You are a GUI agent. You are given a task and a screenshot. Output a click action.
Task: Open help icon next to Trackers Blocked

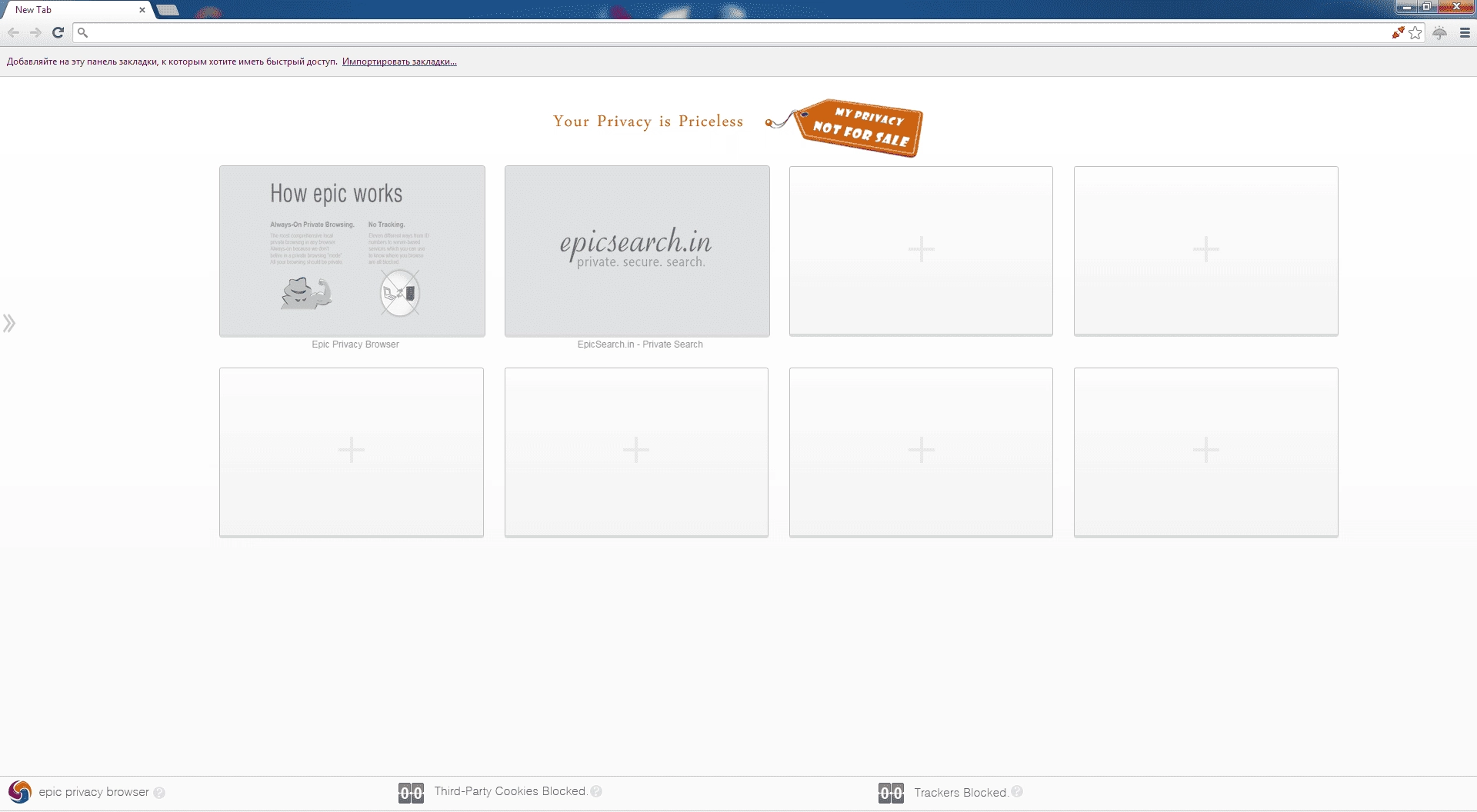(x=1017, y=791)
